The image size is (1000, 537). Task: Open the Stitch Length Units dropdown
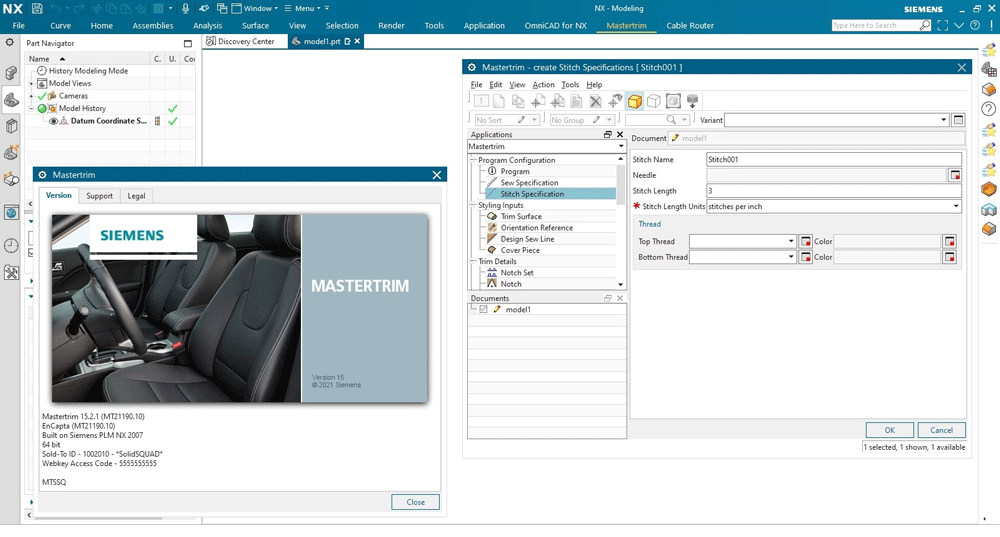coord(956,207)
